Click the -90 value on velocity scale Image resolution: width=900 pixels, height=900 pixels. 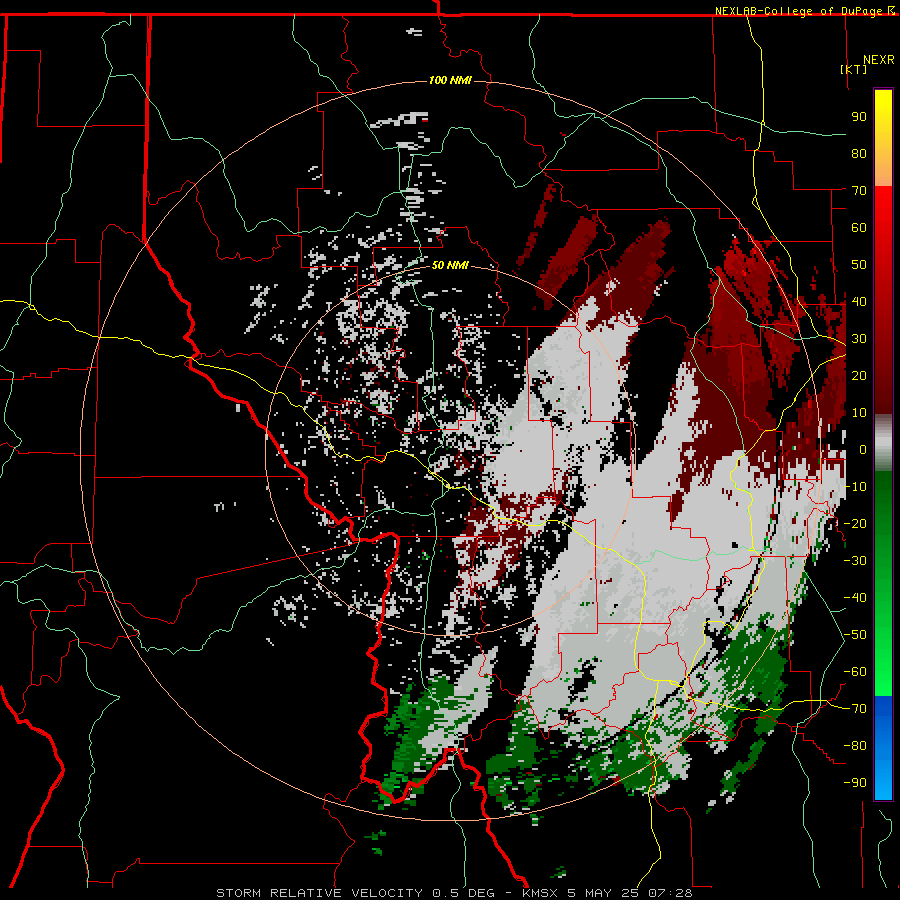[855, 783]
